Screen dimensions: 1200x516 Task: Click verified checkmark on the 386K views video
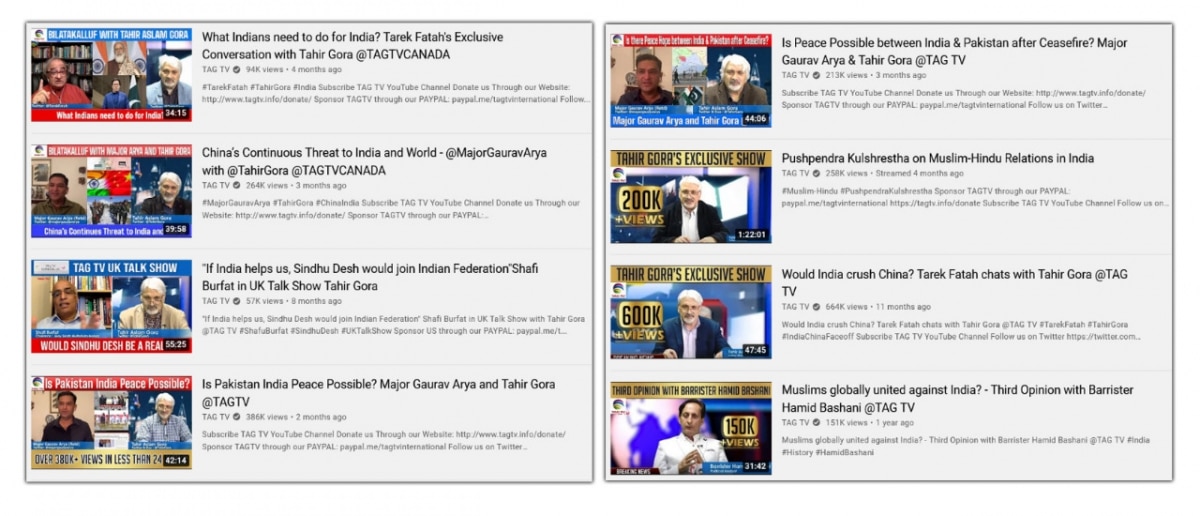pyautogui.click(x=237, y=417)
